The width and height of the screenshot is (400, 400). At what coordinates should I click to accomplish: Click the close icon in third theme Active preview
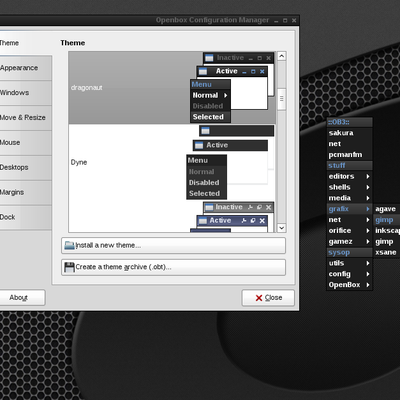coord(262,221)
